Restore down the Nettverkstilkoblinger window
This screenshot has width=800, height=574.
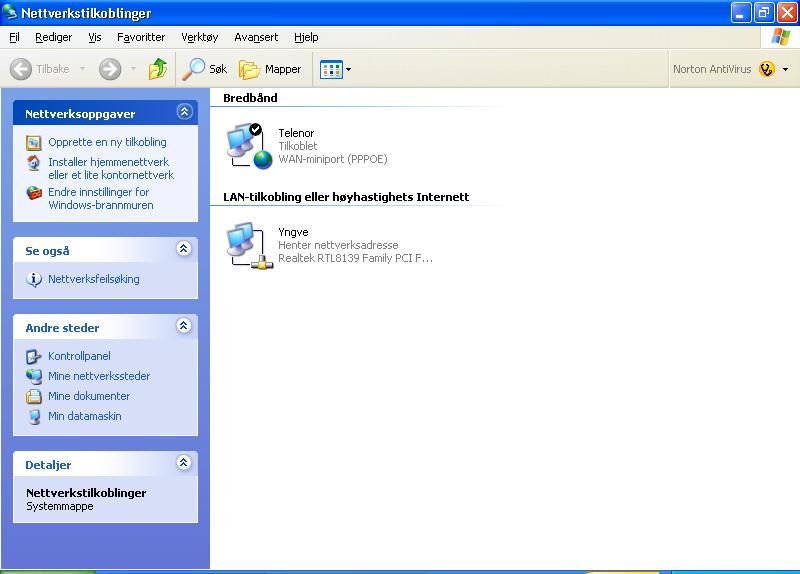click(x=764, y=13)
